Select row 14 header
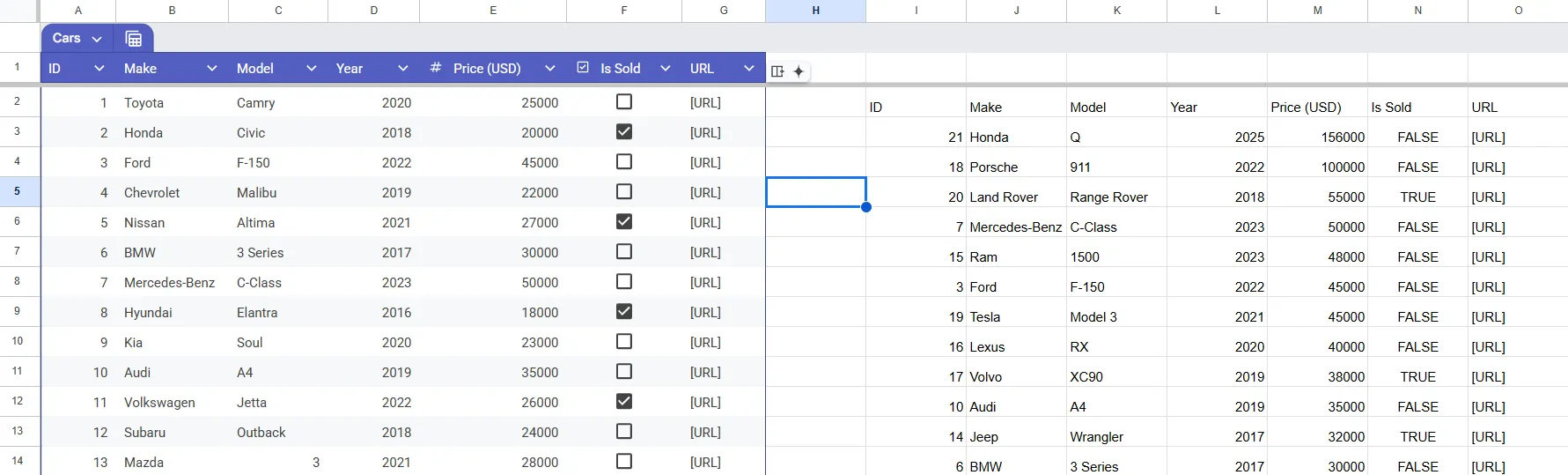The height and width of the screenshot is (475, 1568). (18, 460)
